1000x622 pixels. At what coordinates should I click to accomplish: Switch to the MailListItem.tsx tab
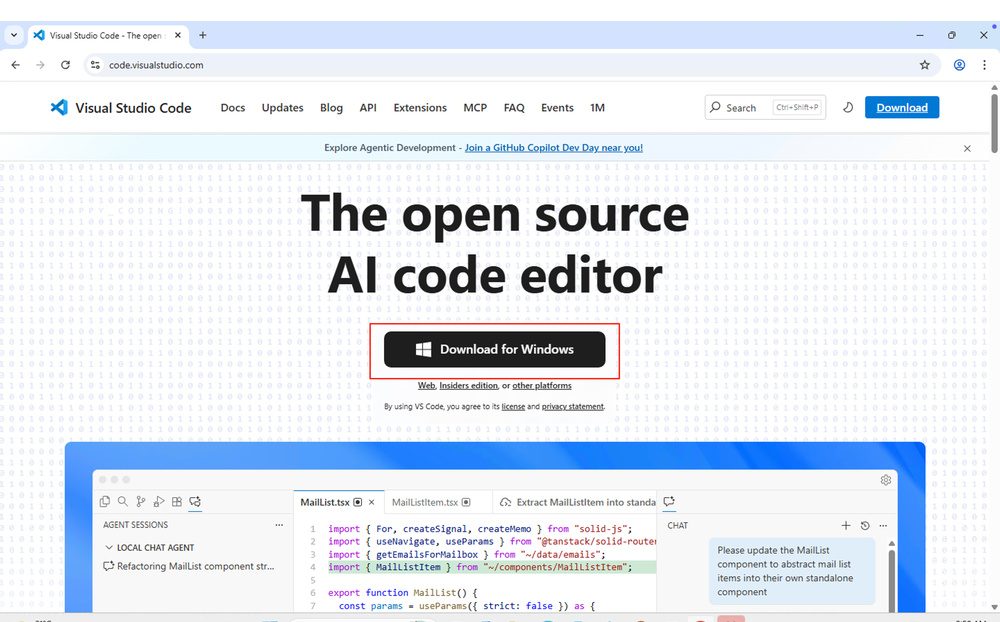tap(424, 502)
